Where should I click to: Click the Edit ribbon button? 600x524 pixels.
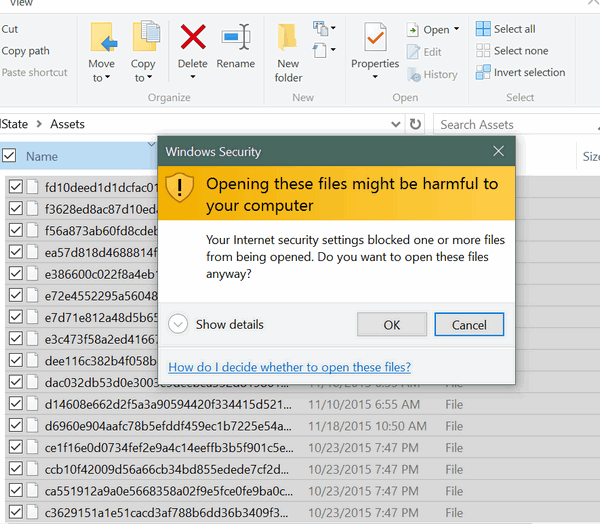coord(424,52)
